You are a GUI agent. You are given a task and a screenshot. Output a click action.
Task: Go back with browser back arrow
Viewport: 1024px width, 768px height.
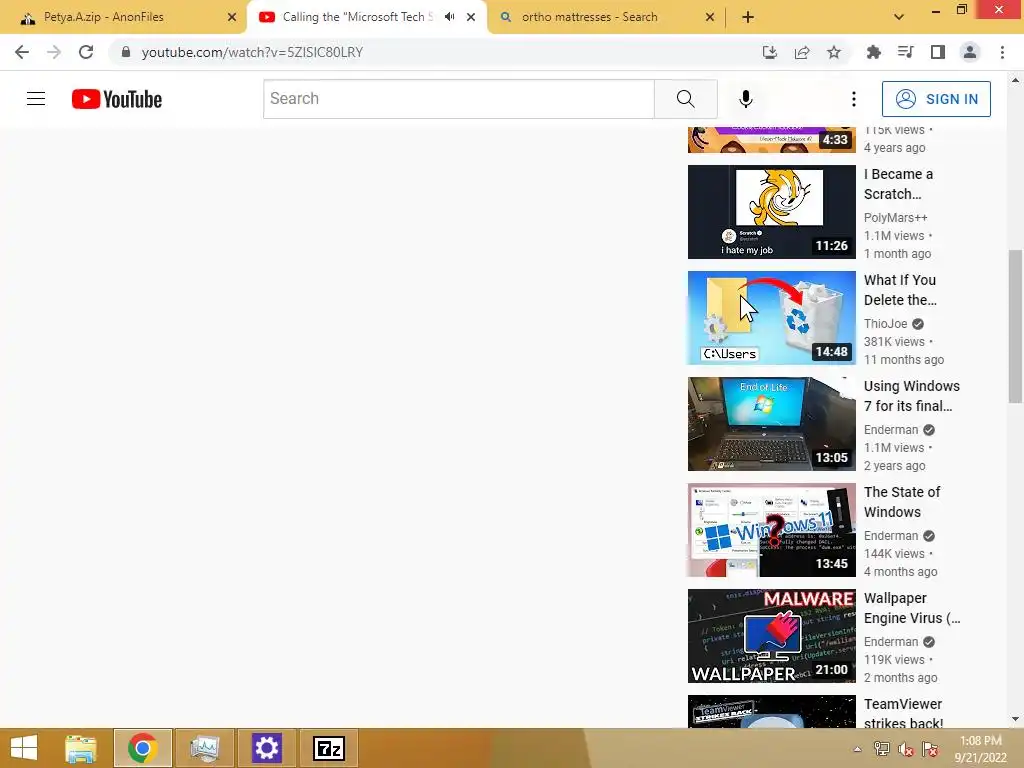pyautogui.click(x=22, y=52)
